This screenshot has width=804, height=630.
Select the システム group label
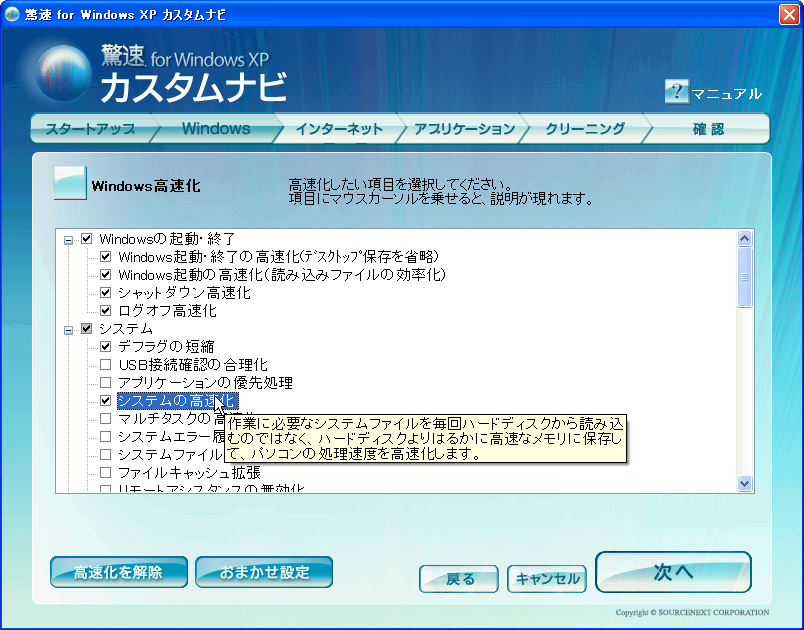tap(126, 329)
